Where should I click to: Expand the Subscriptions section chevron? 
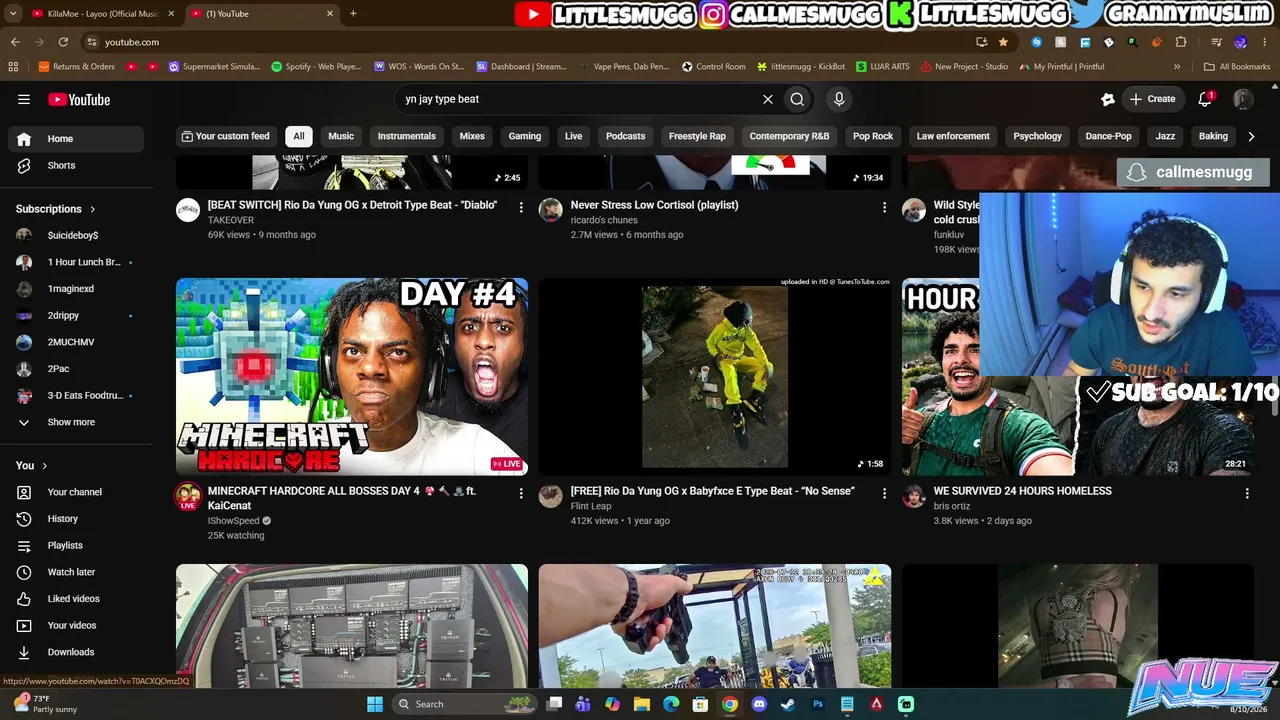93,209
